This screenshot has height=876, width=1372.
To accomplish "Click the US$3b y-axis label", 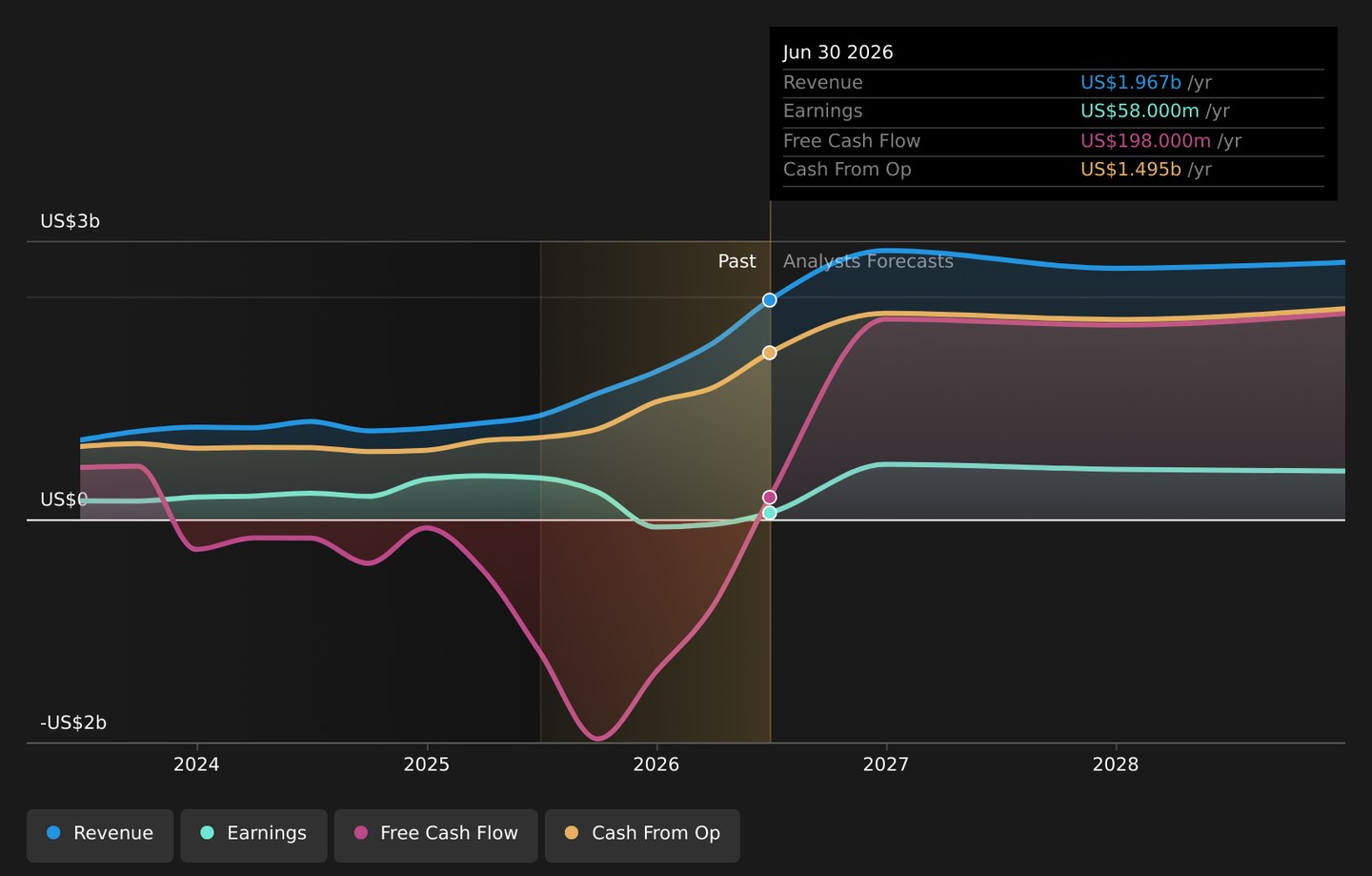I will tap(70, 221).
